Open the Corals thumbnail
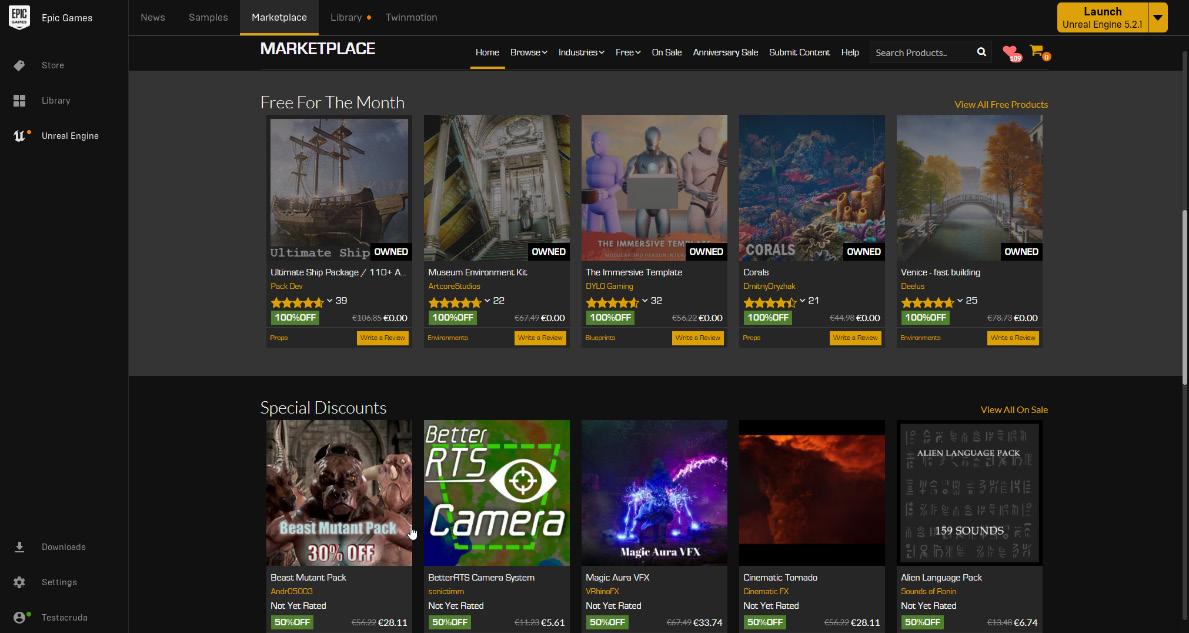The height and width of the screenshot is (633, 1189). click(x=812, y=188)
